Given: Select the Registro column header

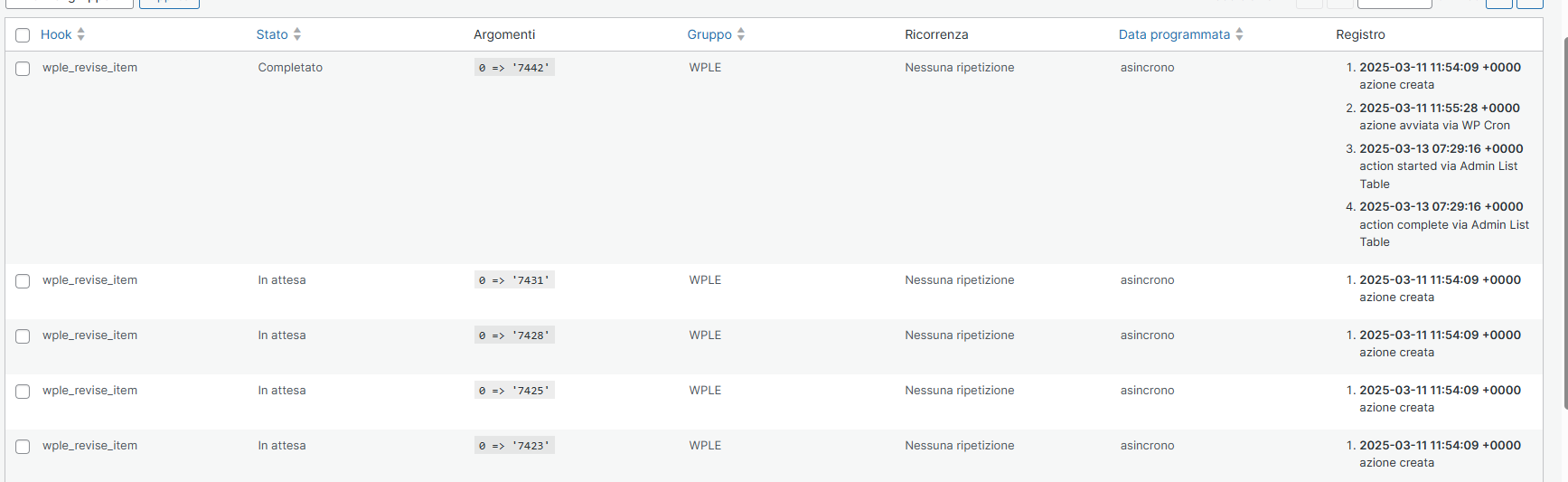Looking at the screenshot, I should coord(1360,34).
